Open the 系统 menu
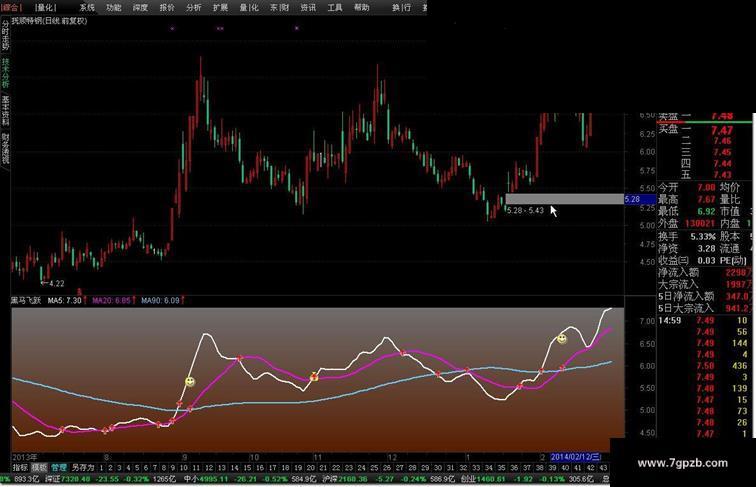The height and width of the screenshot is (487, 756). 87,7
